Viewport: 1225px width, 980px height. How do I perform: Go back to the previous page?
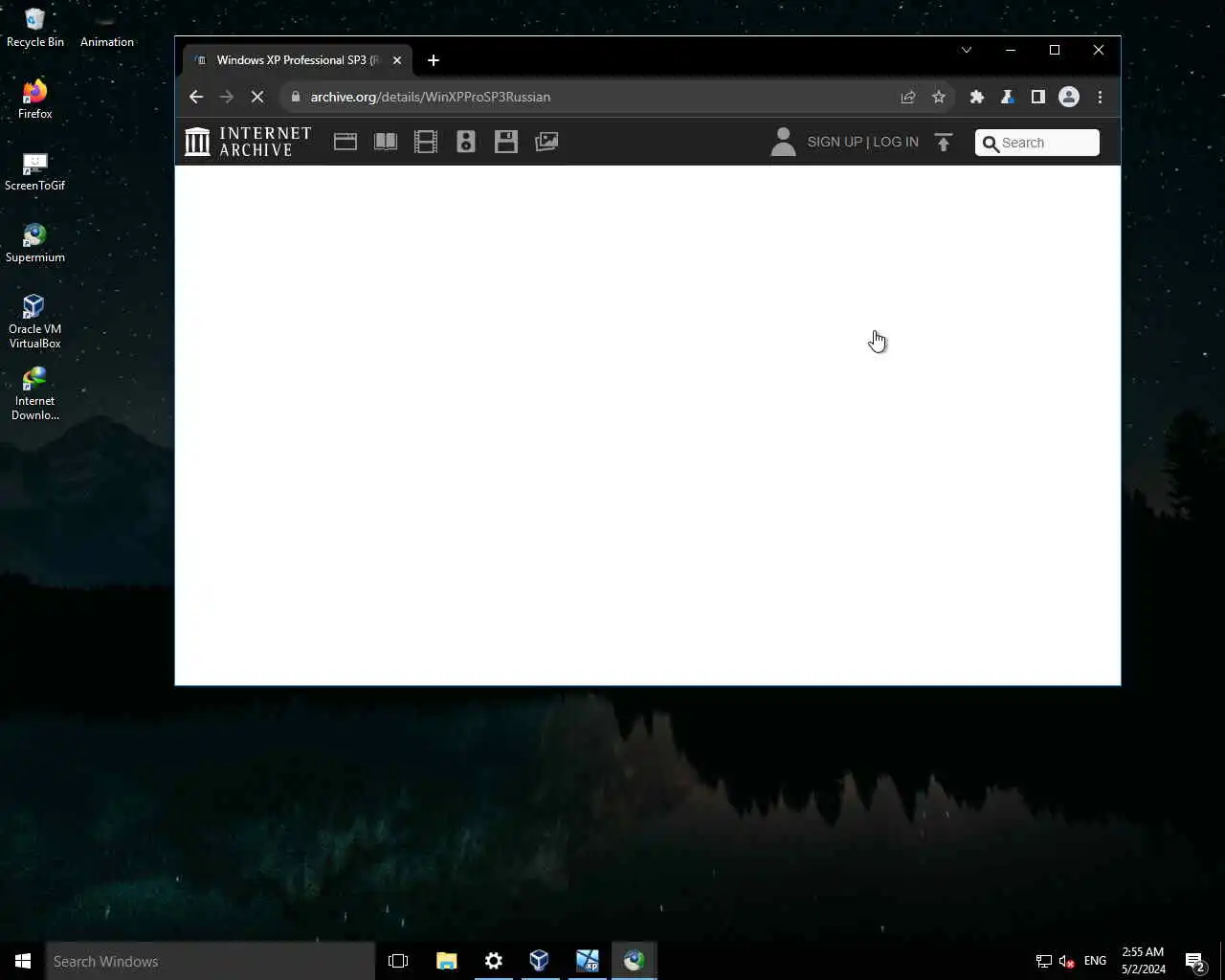196,97
